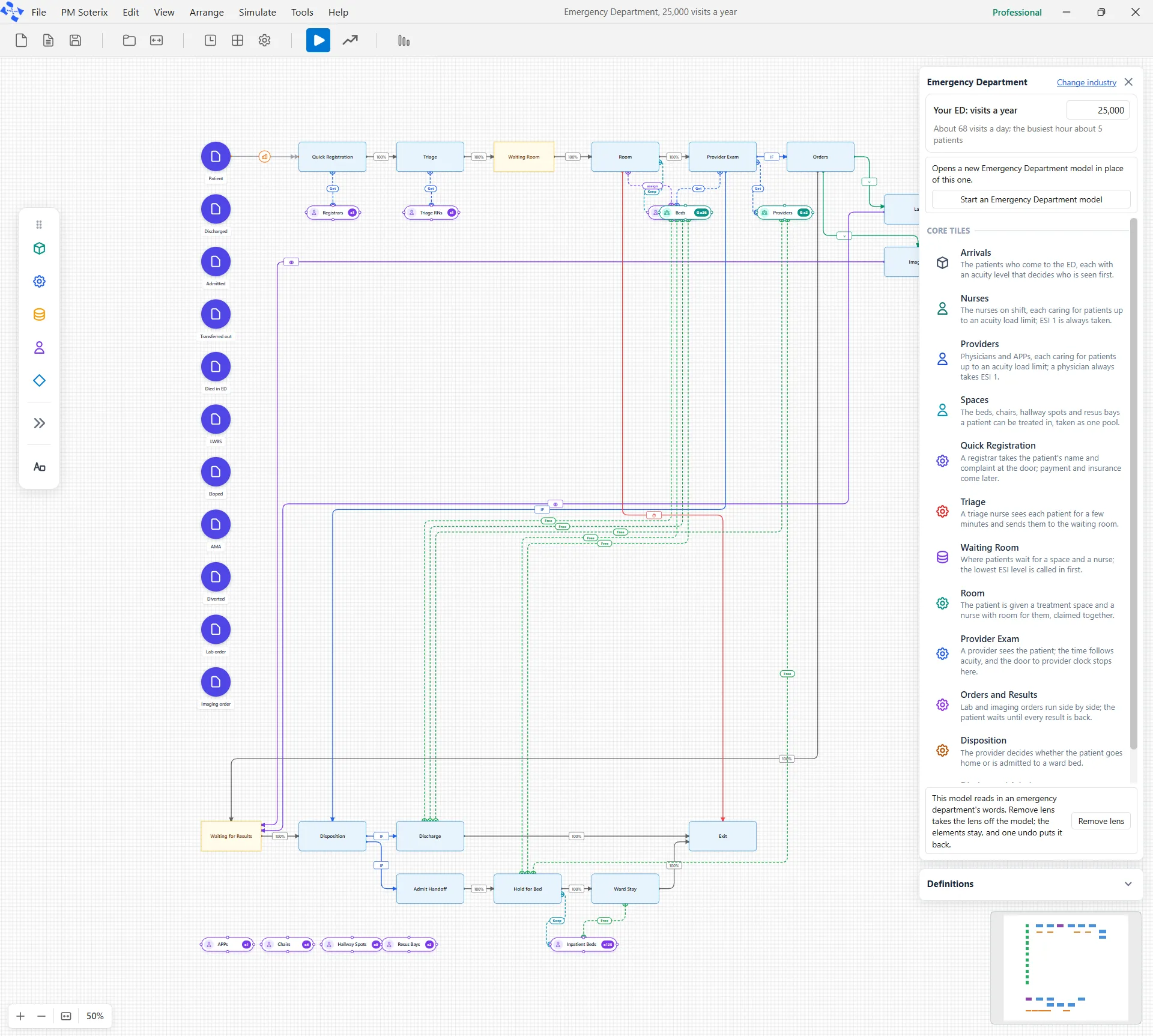Screen dimensions: 1153x1036
Task: Click the sidebar drag handle dots
Action: (x=39, y=225)
